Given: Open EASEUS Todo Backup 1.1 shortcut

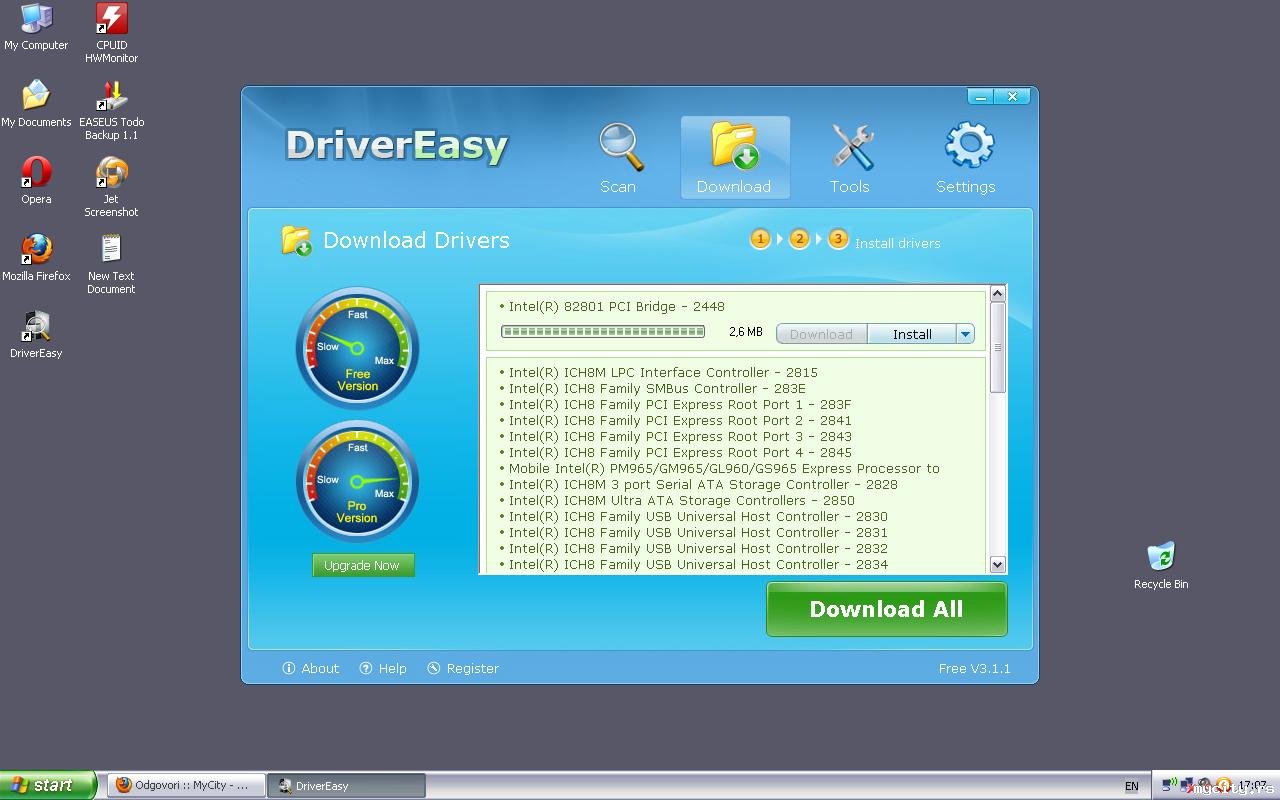Looking at the screenshot, I should [111, 110].
